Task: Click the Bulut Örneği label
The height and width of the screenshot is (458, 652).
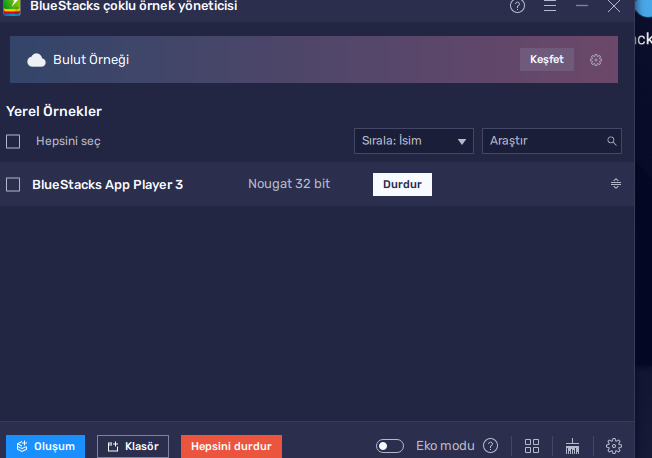Action: point(91,60)
